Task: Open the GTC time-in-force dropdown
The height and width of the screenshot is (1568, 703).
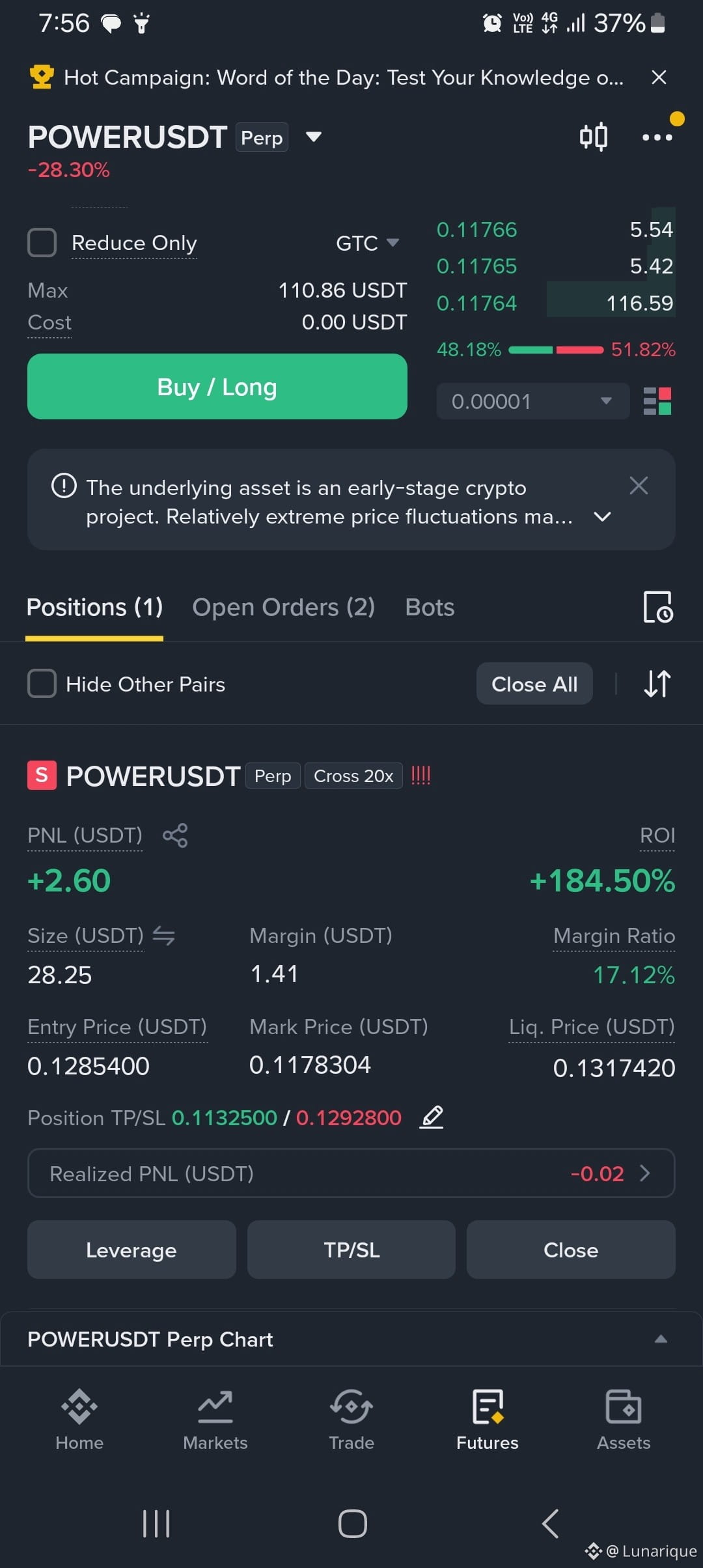Action: 367,243
